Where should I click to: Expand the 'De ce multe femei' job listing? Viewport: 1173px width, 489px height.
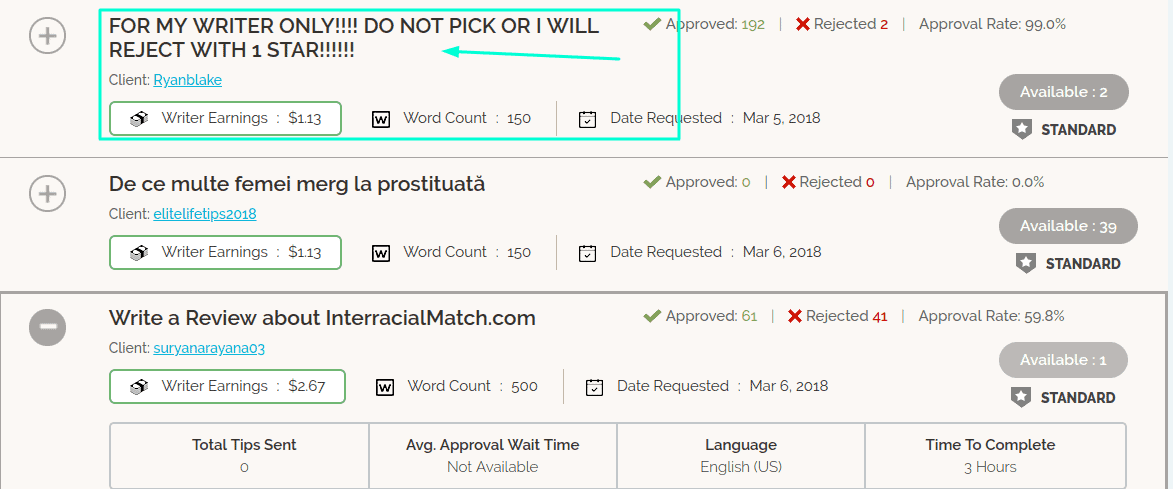tap(47, 194)
